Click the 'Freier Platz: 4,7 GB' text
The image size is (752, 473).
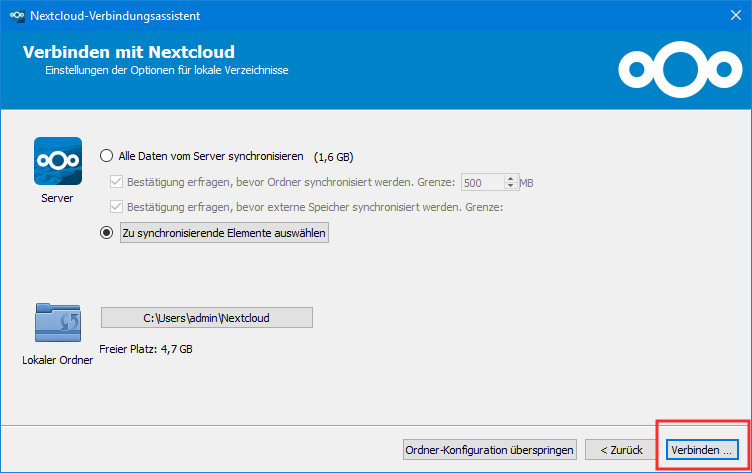[146, 349]
